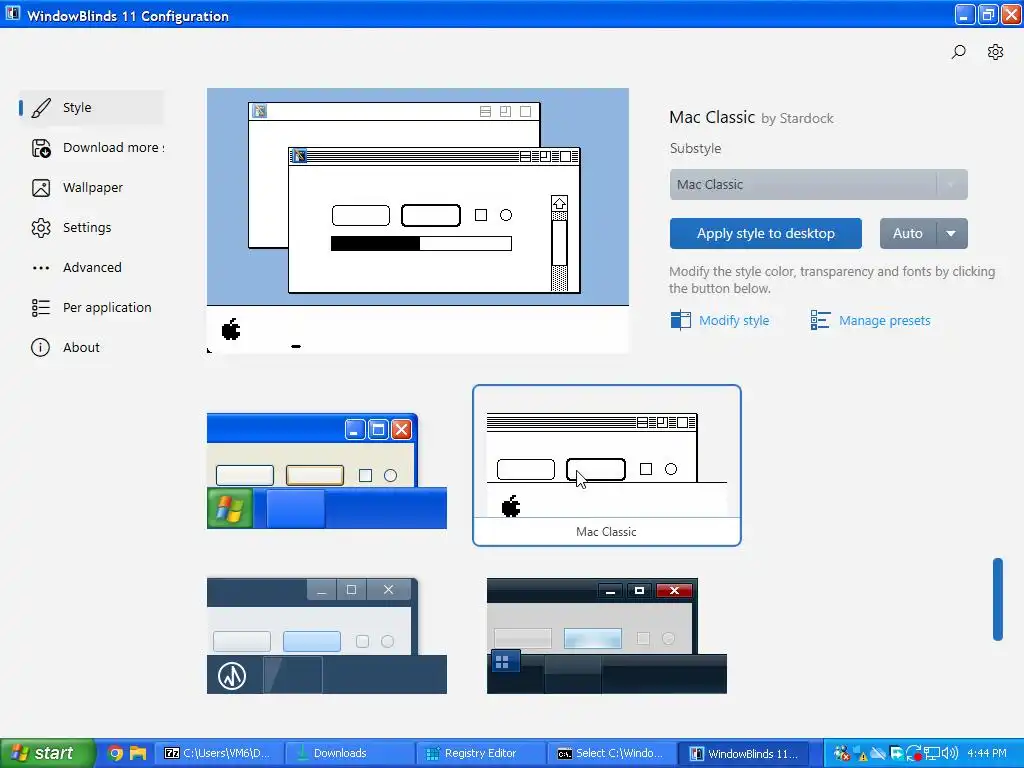Open the Settings section in sidebar

(x=91, y=228)
